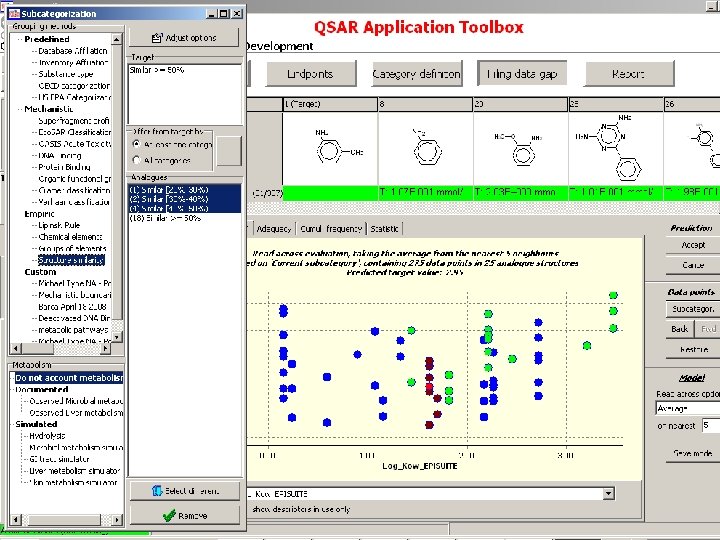720x540 pixels.
Task: Click the Subcategor. data points button
Action: click(x=693, y=309)
